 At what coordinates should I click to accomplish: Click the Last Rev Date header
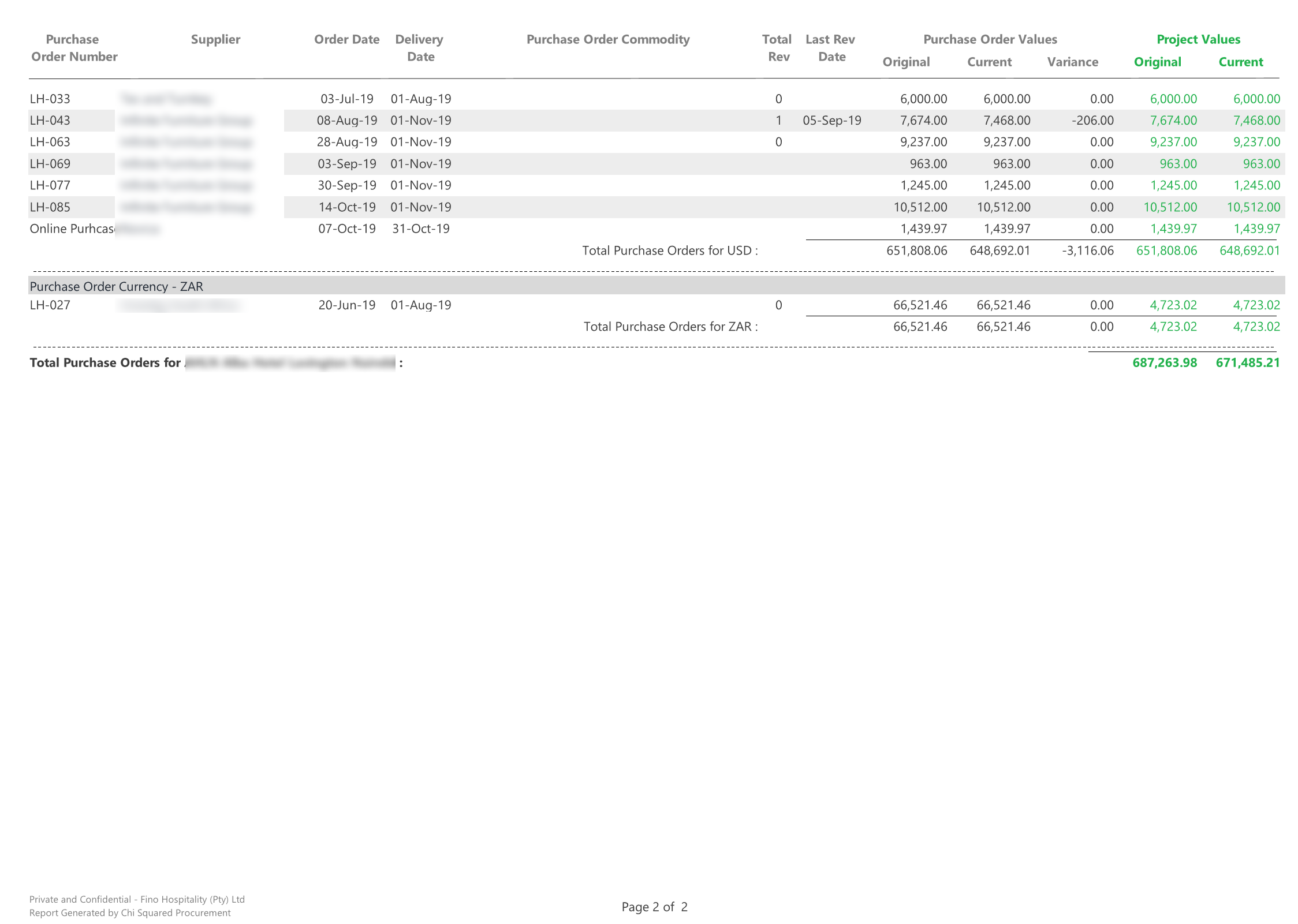click(831, 48)
